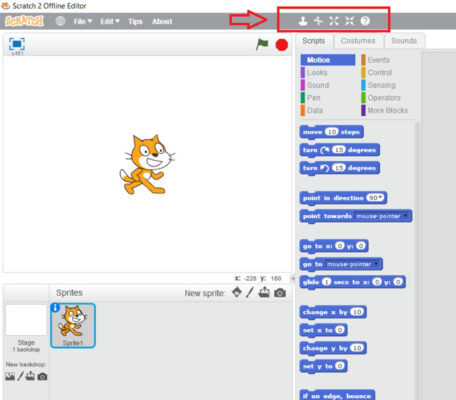
Task: Upload backdrop from file
Action: point(30,376)
